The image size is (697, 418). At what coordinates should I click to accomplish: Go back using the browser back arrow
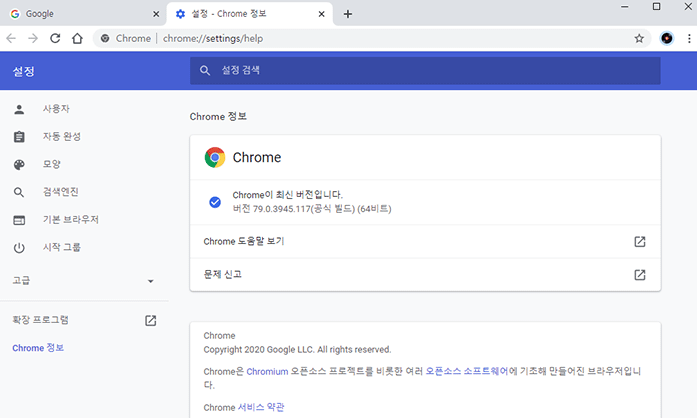[11, 39]
